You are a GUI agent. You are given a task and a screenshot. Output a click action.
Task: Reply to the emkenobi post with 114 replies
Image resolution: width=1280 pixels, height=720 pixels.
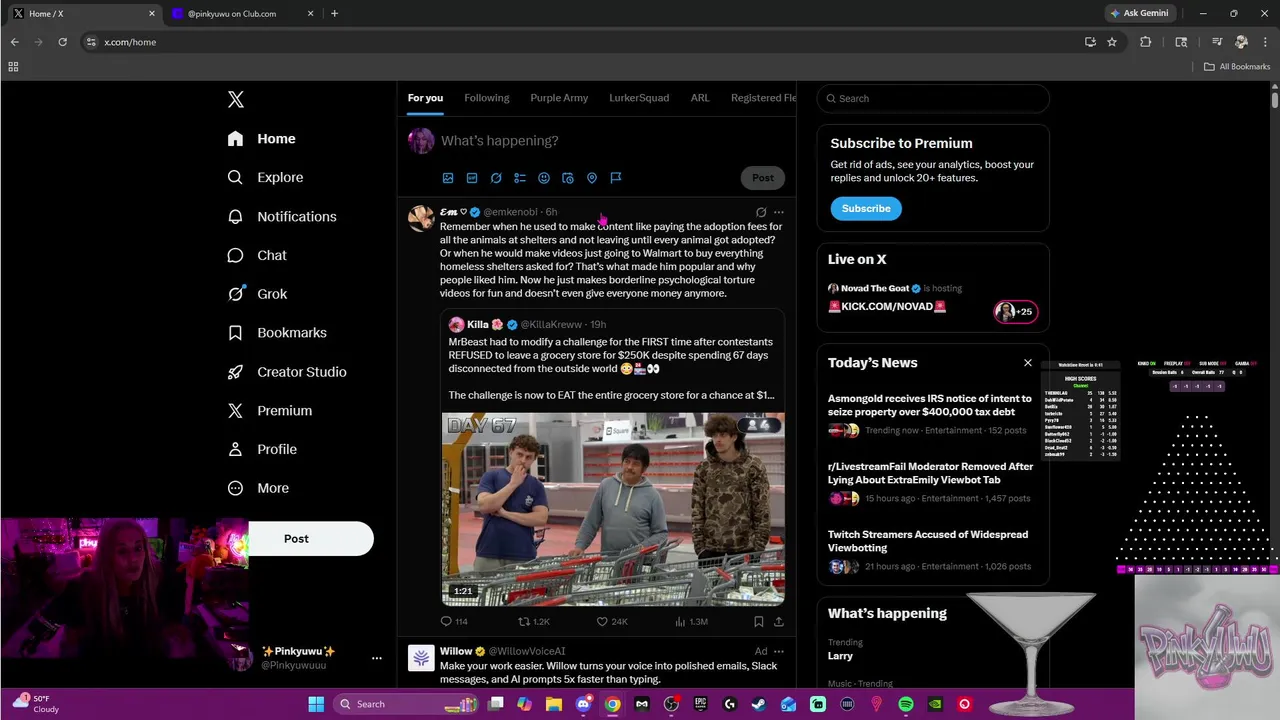click(455, 621)
